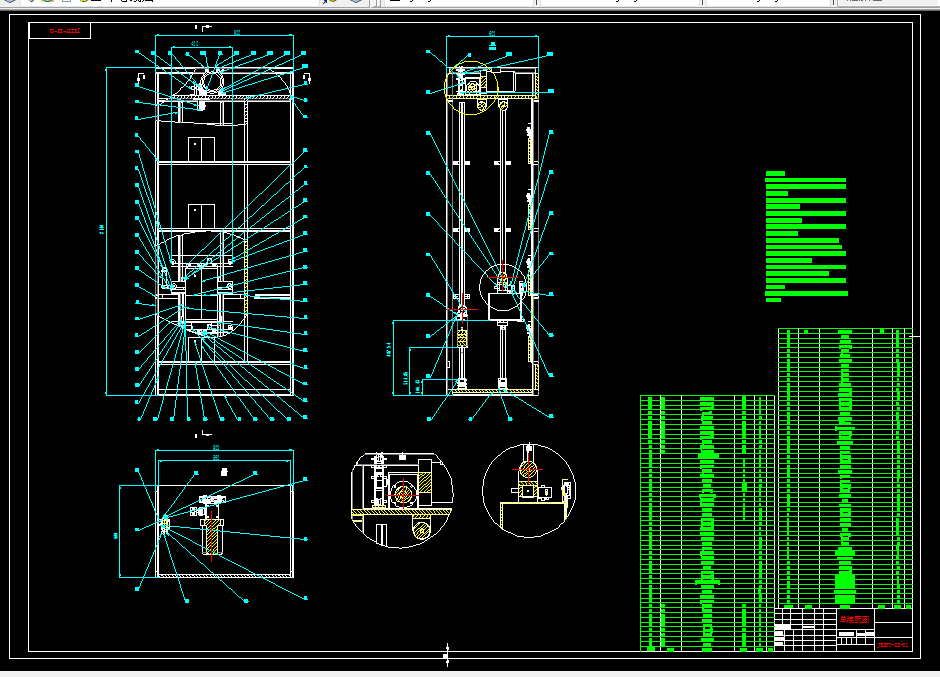Select the yellow hatched motor in plan view

pos(212,537)
